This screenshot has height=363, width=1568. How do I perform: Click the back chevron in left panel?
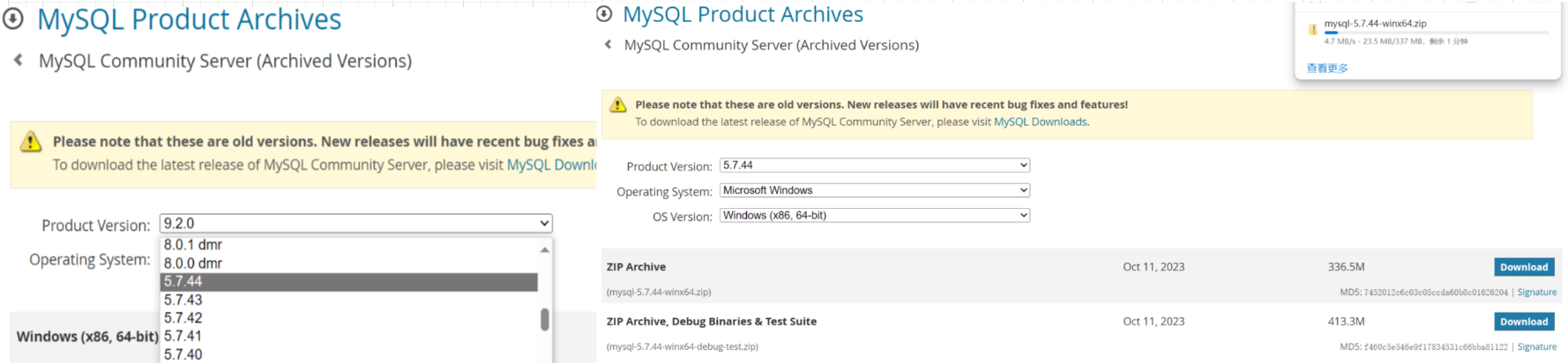pos(19,60)
